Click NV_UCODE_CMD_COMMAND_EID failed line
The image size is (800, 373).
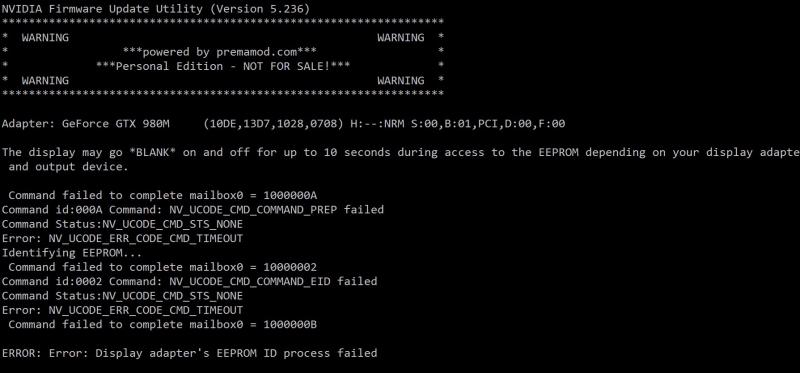189,281
